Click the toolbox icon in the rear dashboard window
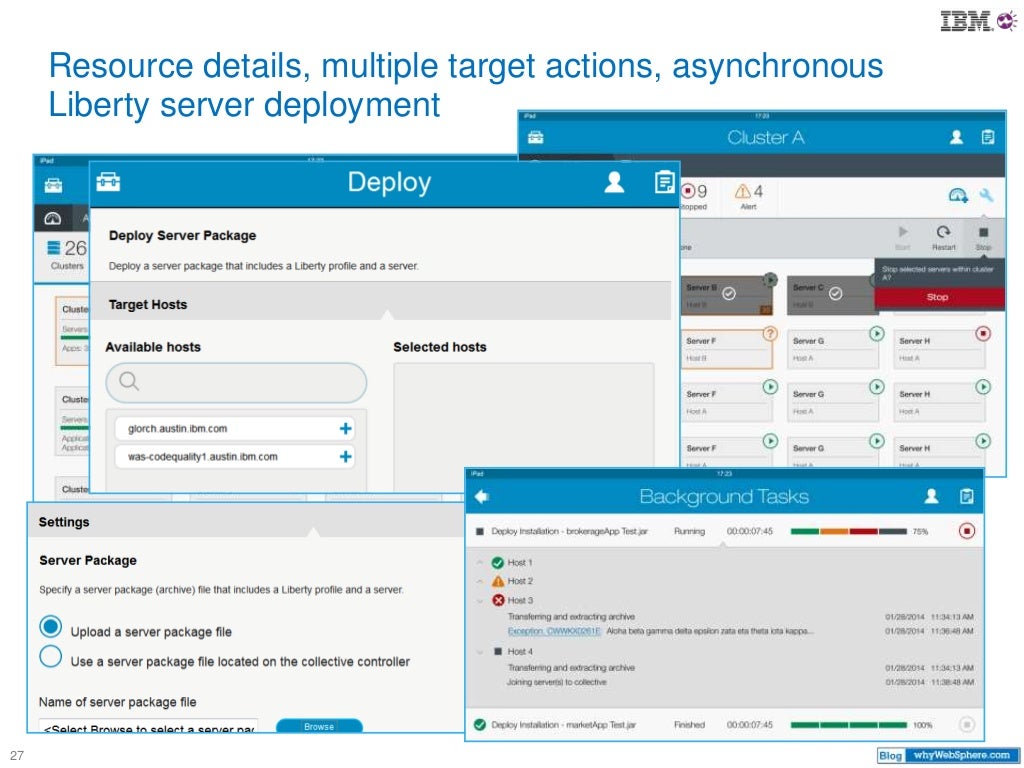Image resolution: width=1024 pixels, height=768 pixels. 54,185
